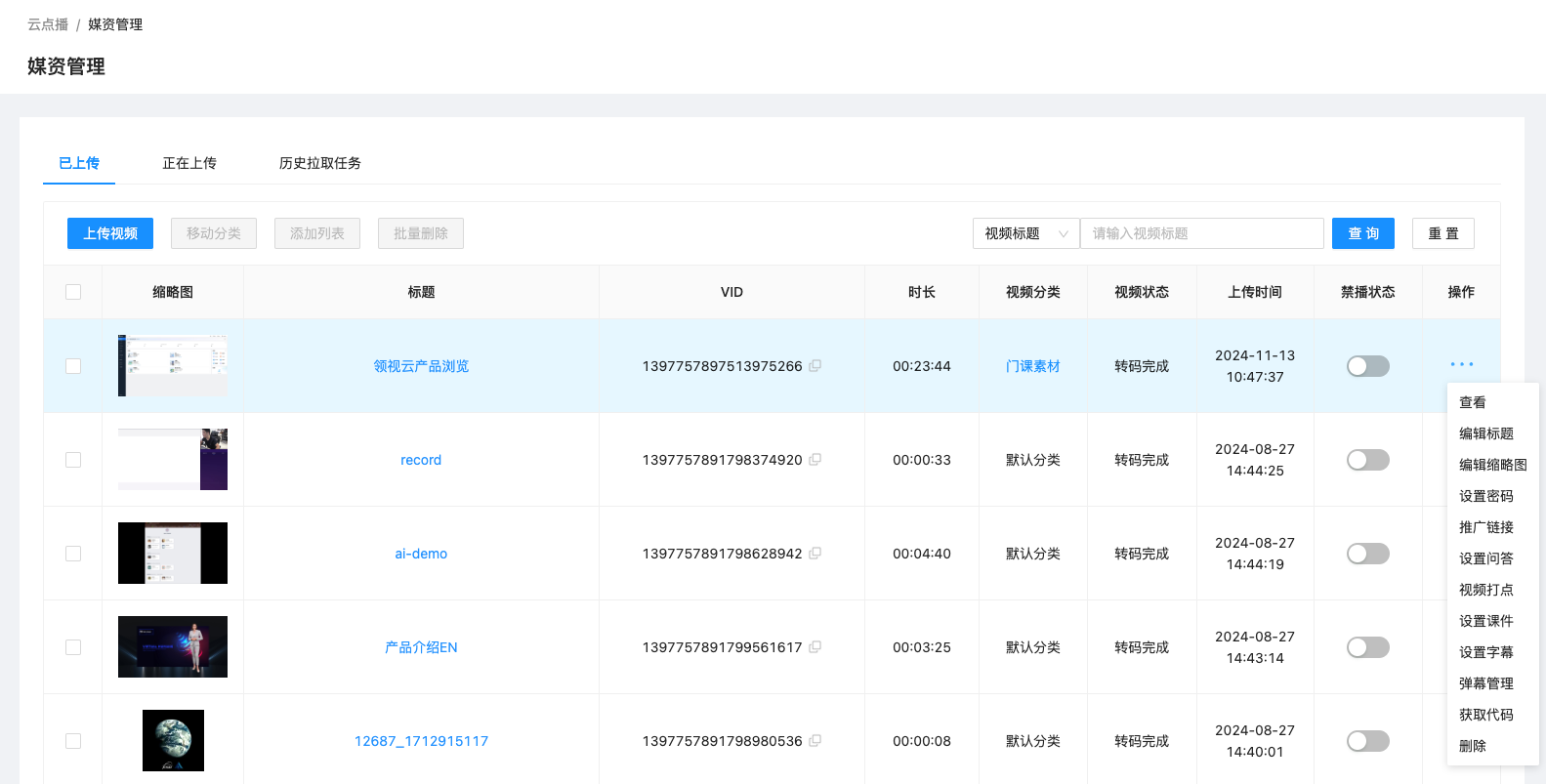
Task: Open the earth thumbnail of 12687_1712915117
Action: [173, 740]
